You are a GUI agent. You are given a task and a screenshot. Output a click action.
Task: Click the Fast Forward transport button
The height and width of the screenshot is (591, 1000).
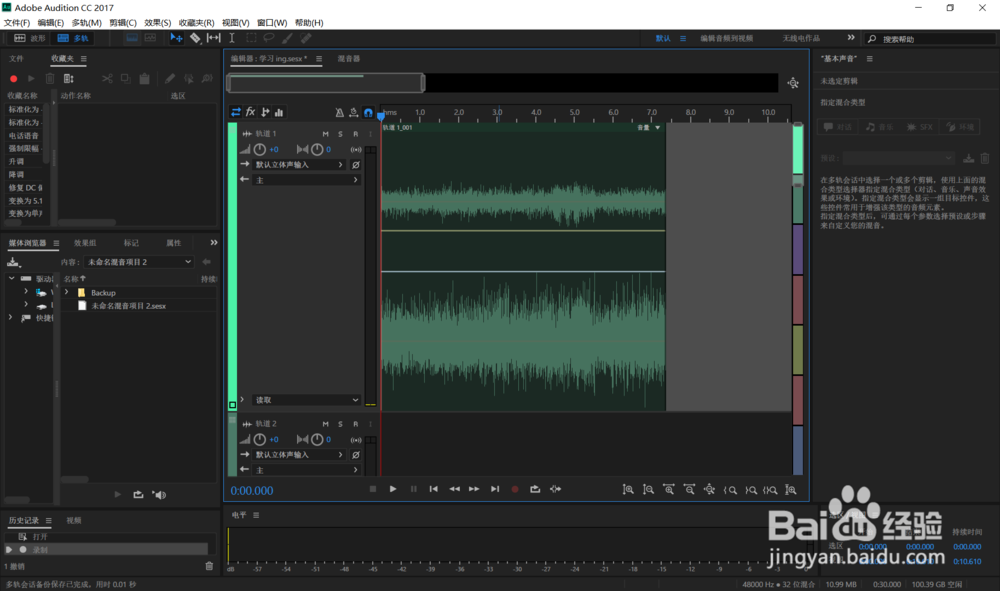coord(474,489)
